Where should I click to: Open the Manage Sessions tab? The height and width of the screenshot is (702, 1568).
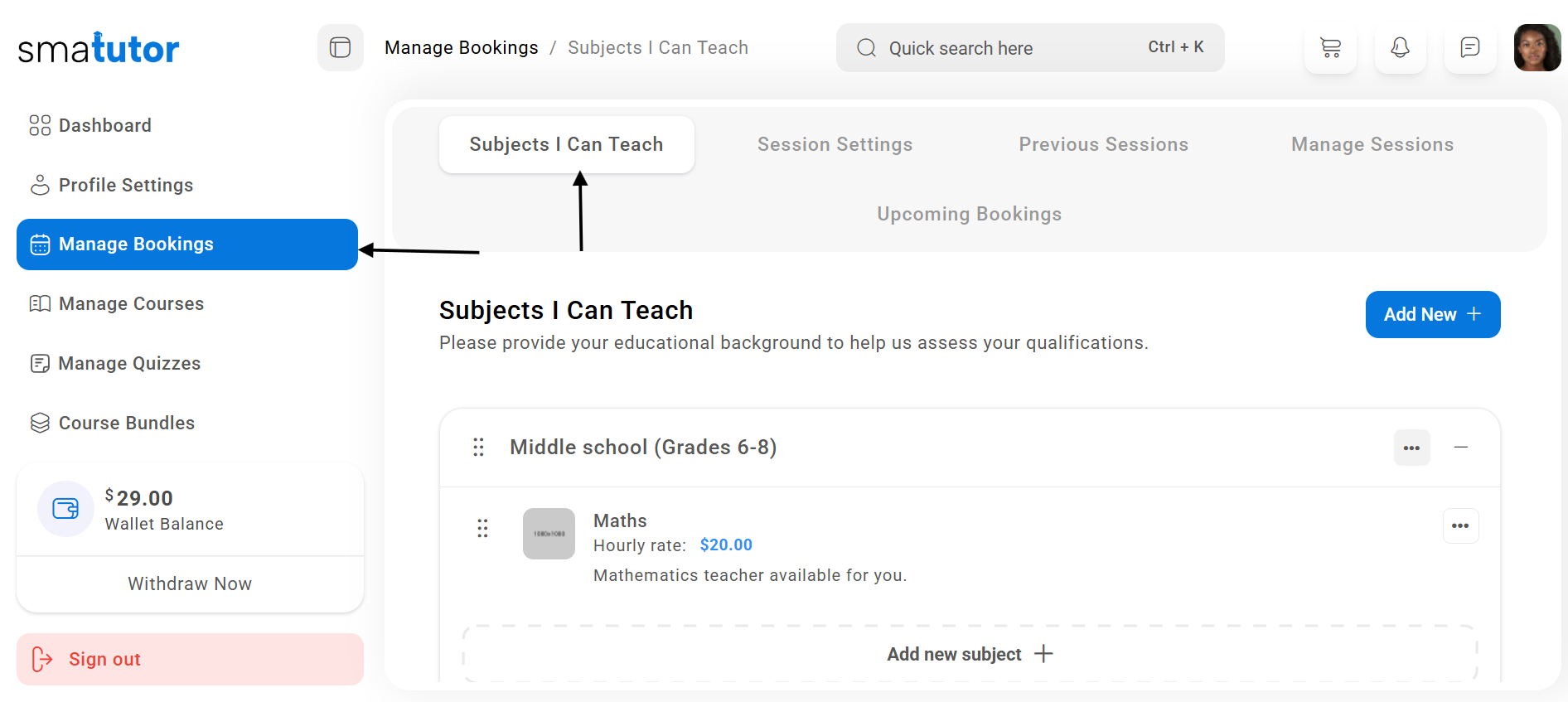pos(1372,144)
